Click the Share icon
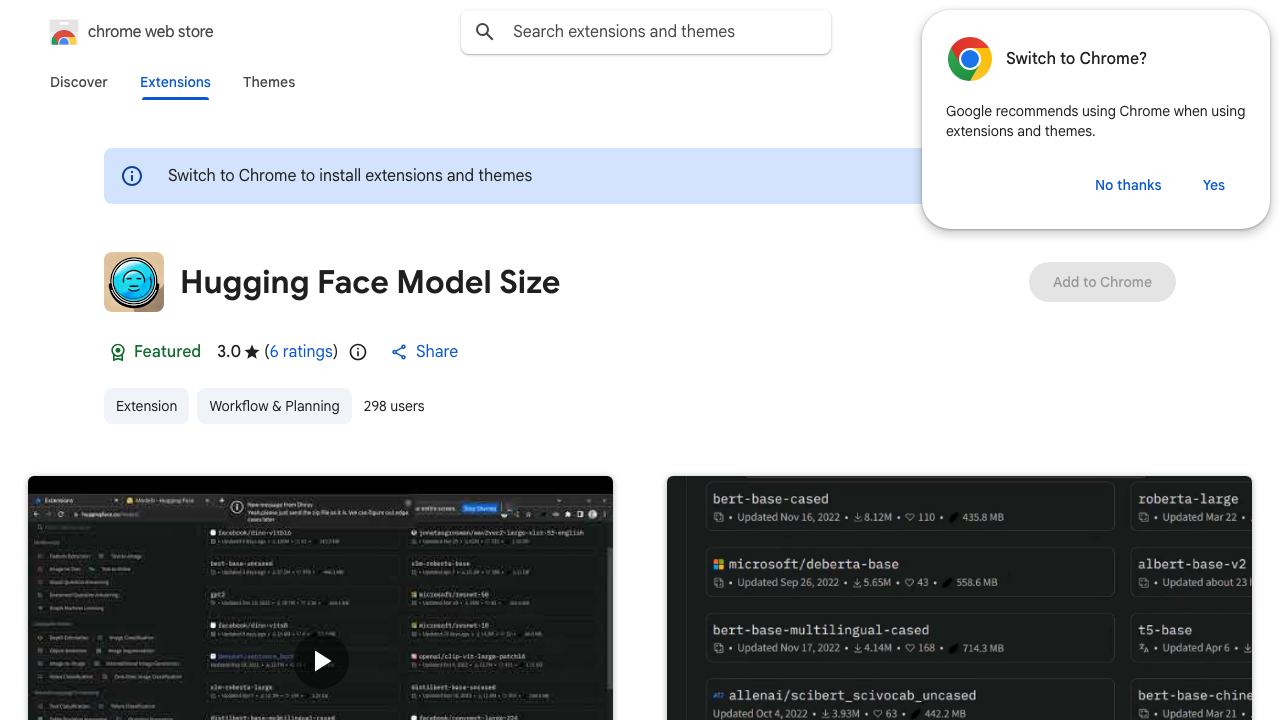 pyautogui.click(x=399, y=352)
